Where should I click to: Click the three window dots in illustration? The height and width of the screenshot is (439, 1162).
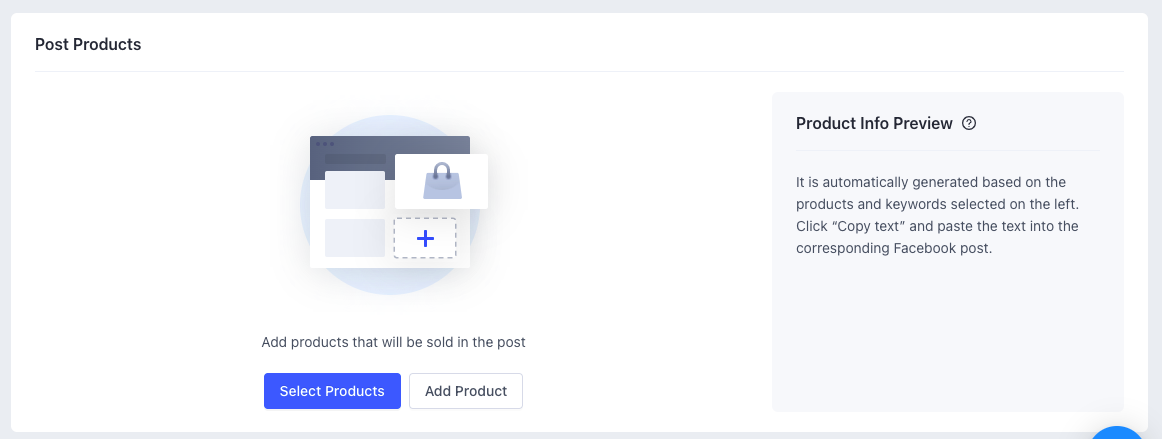click(x=325, y=144)
